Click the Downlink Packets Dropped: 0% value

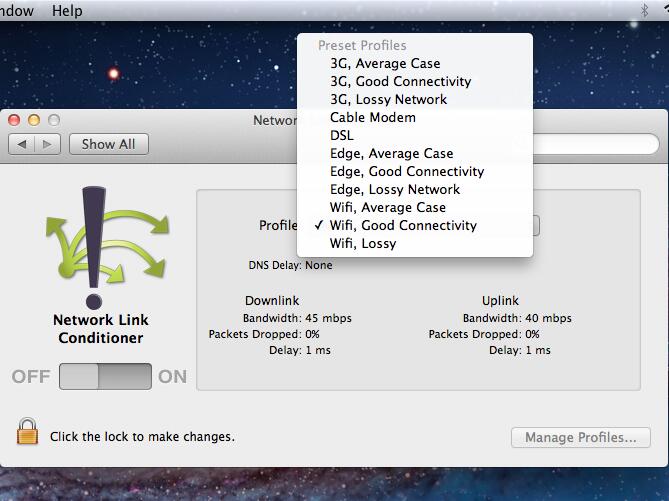[312, 334]
